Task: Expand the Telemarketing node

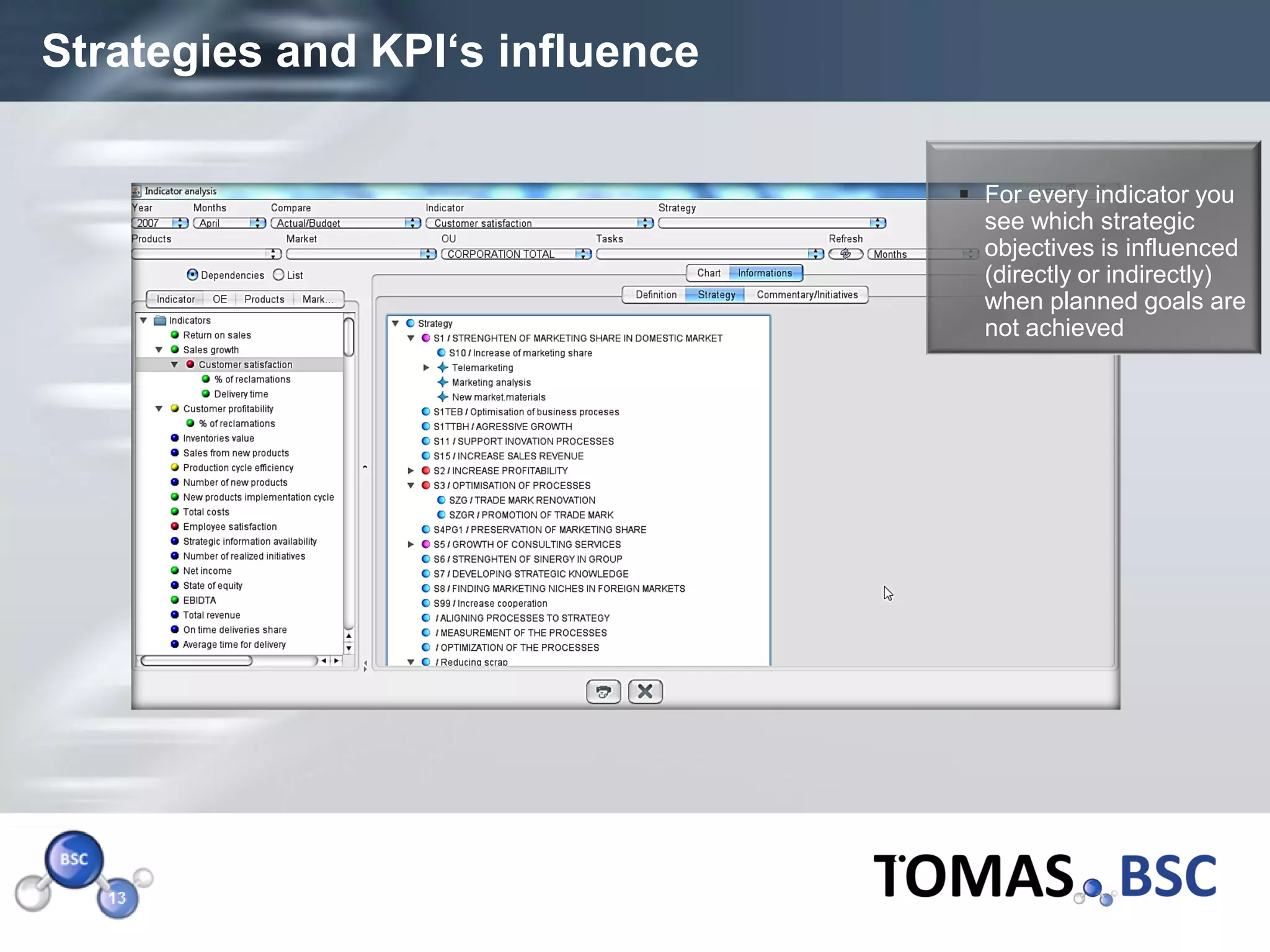Action: (x=426, y=368)
